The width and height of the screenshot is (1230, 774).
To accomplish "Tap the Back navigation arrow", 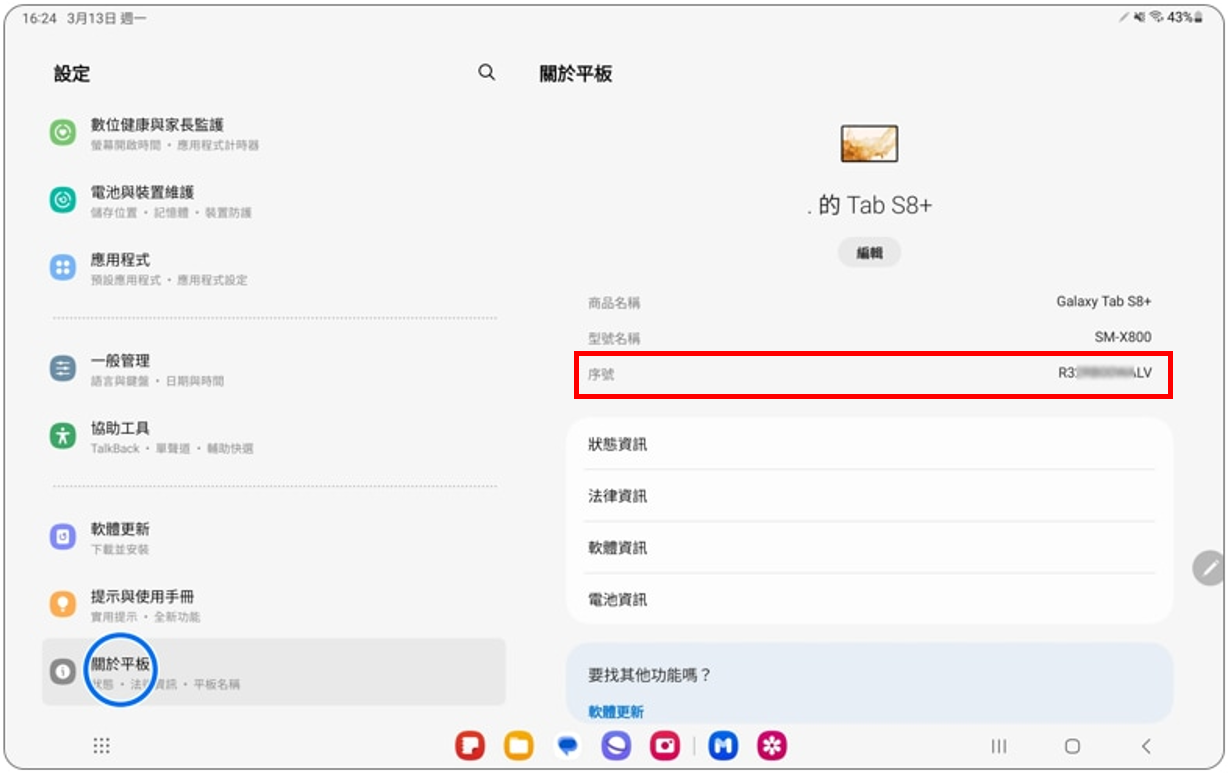I will (x=1146, y=746).
